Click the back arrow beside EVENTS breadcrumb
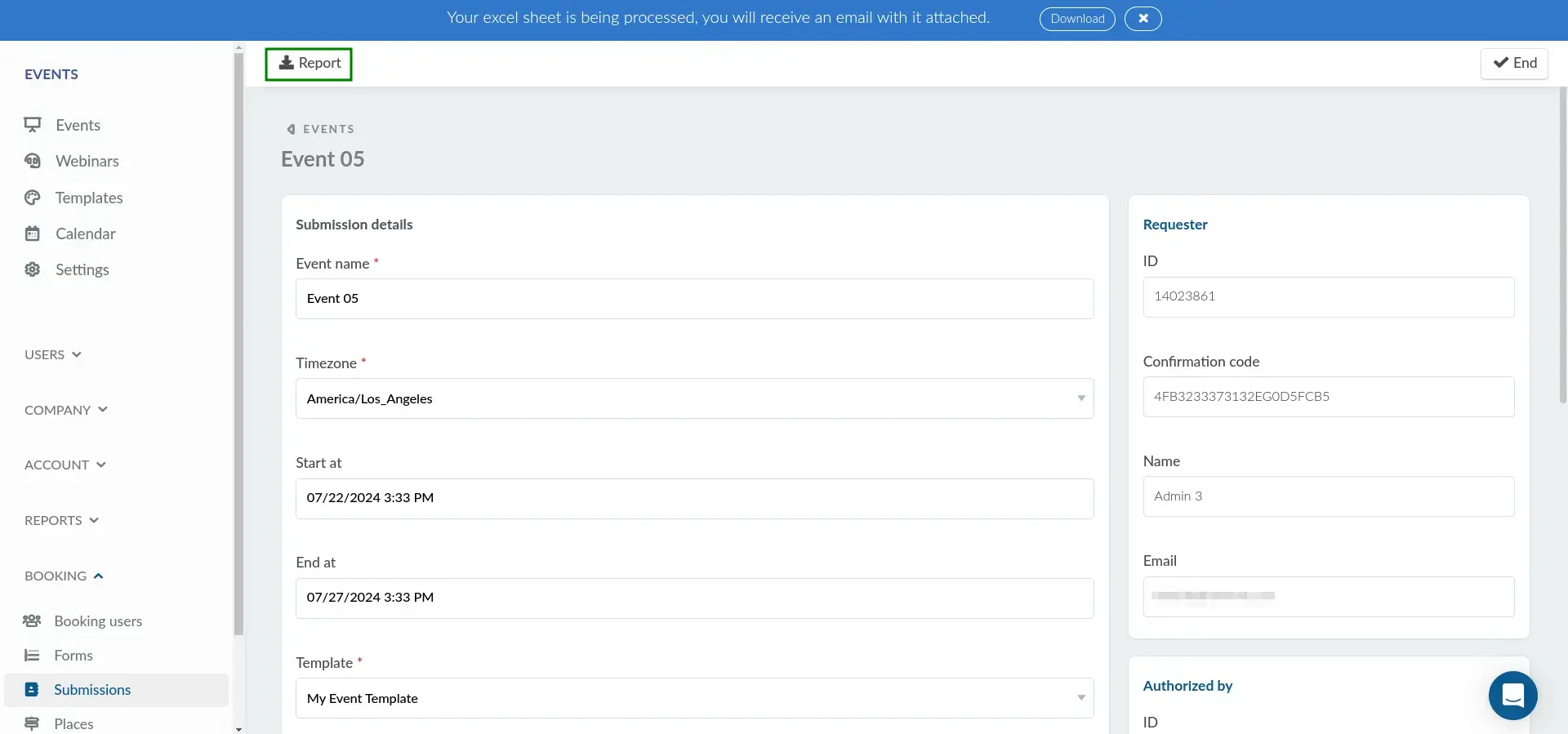Screen dimensions: 1568x734 tap(291, 129)
